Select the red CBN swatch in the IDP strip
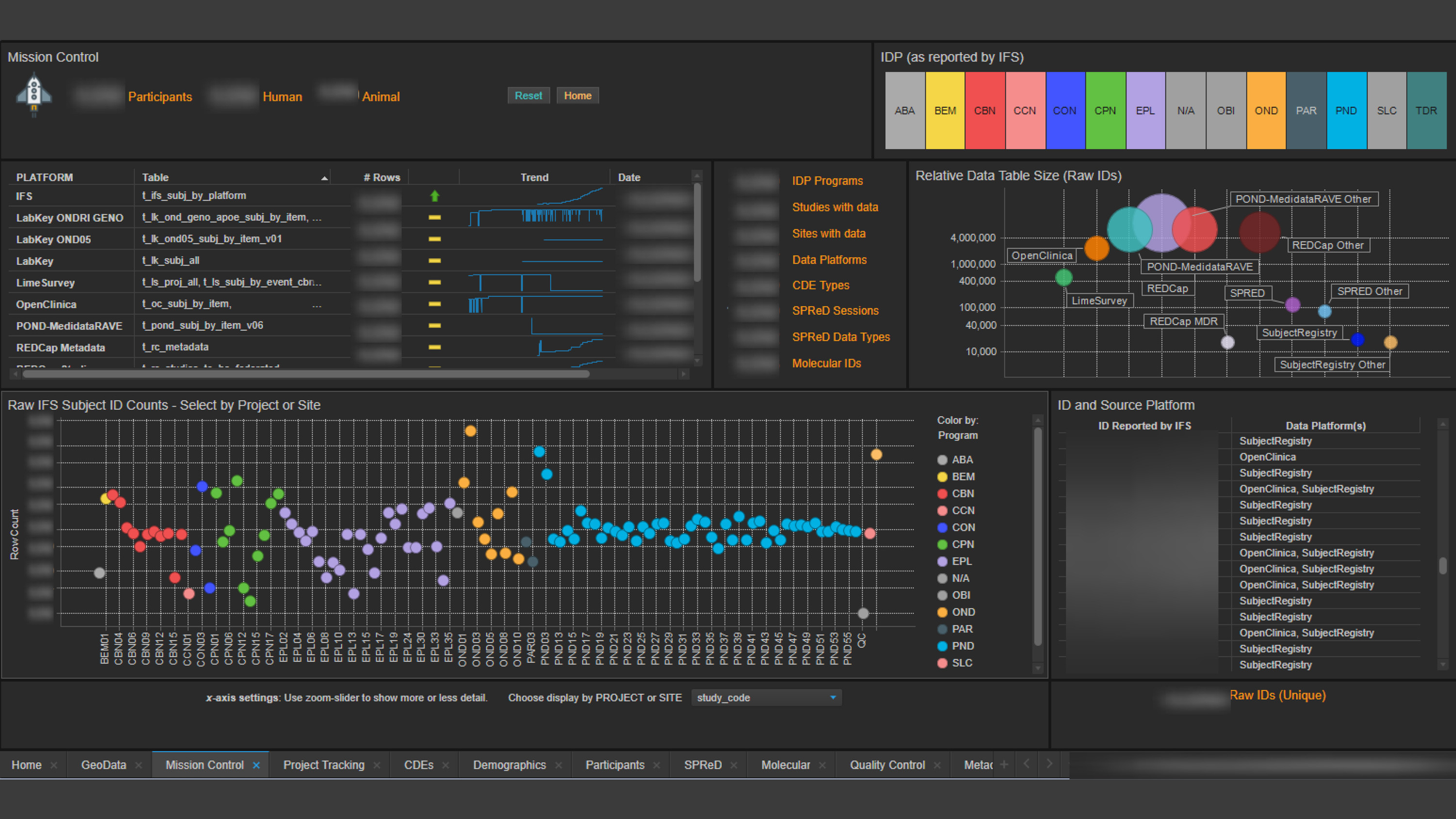The height and width of the screenshot is (819, 1456). (985, 110)
